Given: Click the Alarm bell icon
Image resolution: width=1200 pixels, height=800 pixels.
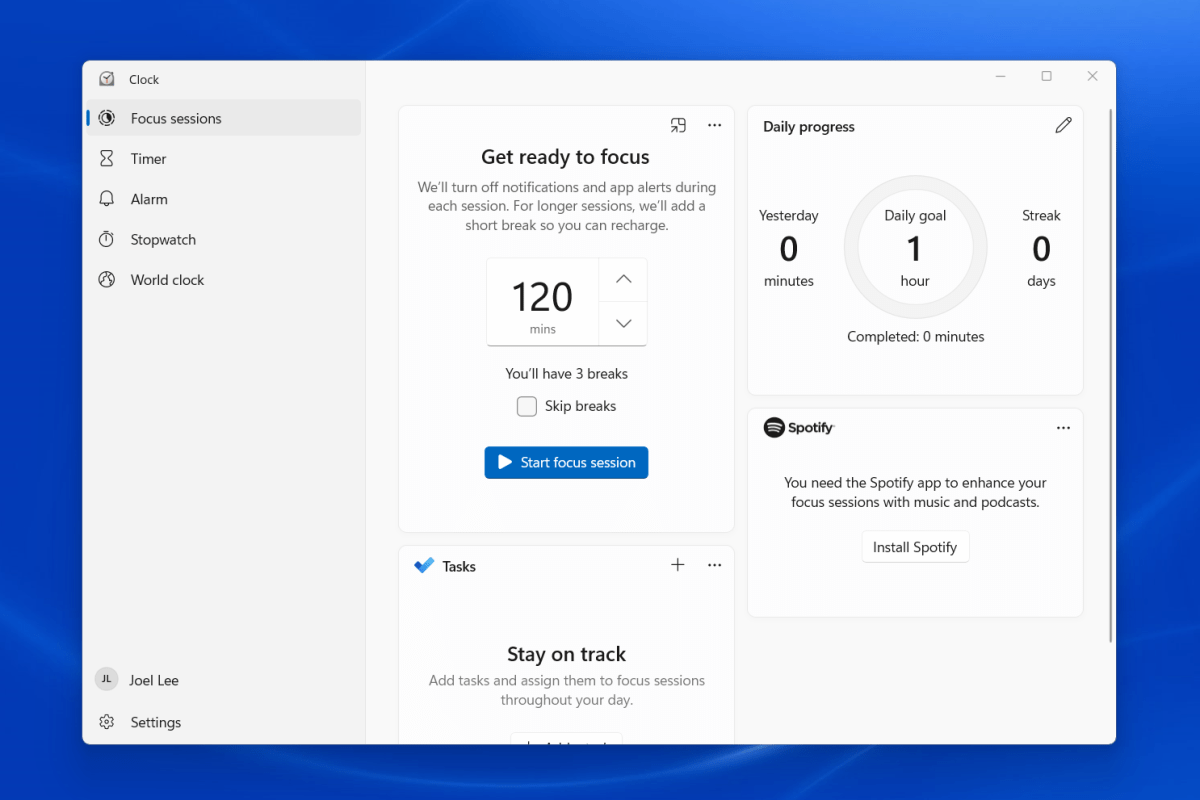Looking at the screenshot, I should tap(107, 199).
